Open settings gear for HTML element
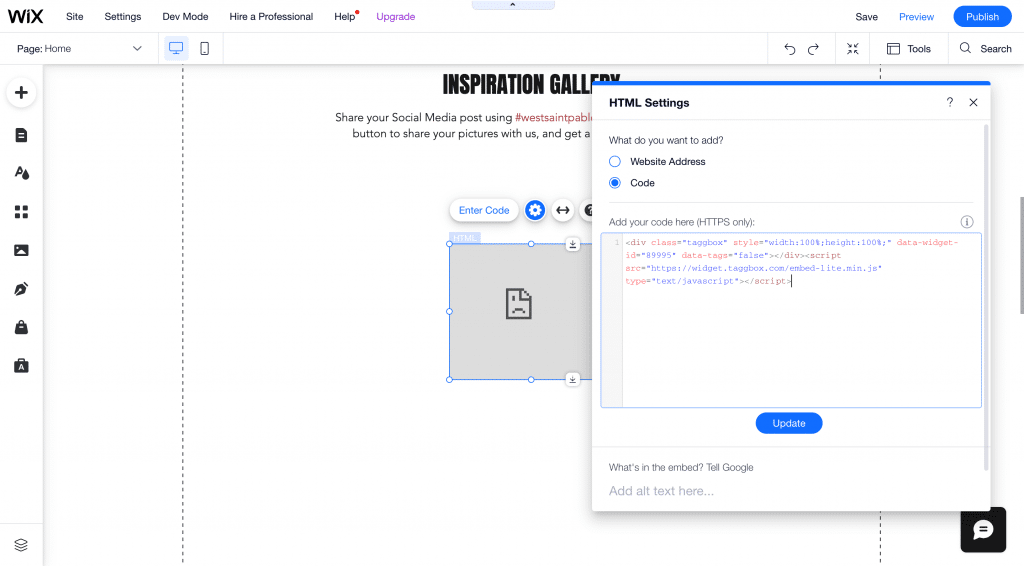This screenshot has height=566, width=1024. pos(535,210)
